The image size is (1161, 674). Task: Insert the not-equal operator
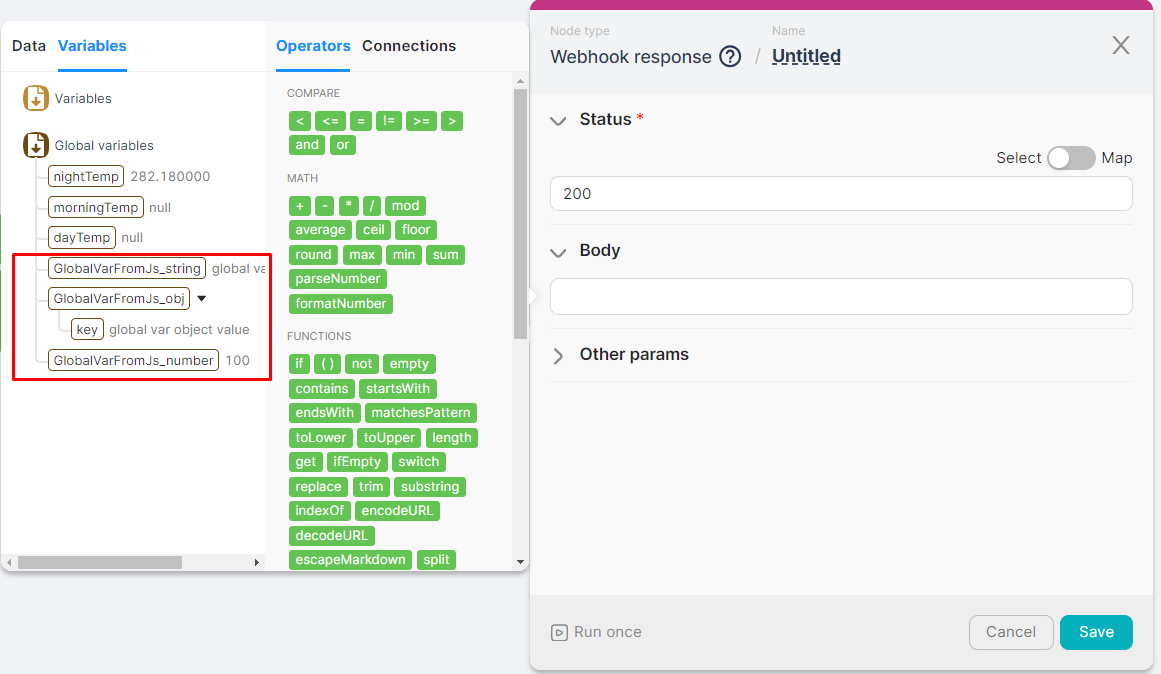[x=388, y=121]
